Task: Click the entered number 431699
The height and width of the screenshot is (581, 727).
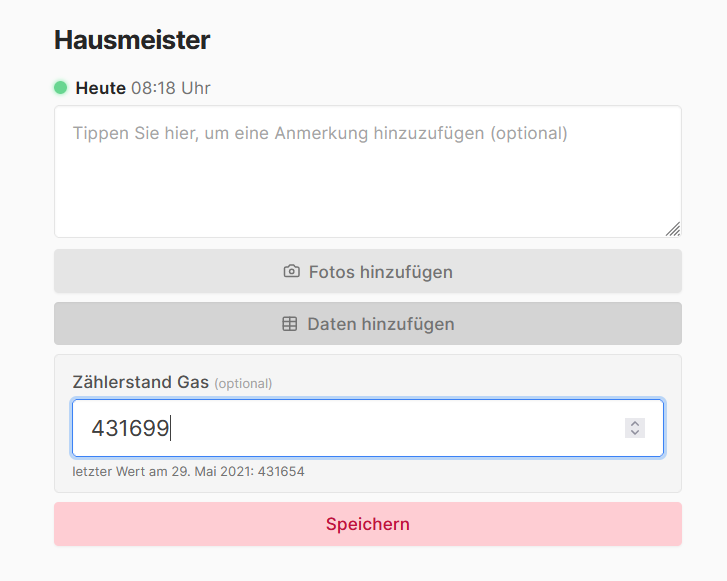Action: pyautogui.click(x=130, y=428)
